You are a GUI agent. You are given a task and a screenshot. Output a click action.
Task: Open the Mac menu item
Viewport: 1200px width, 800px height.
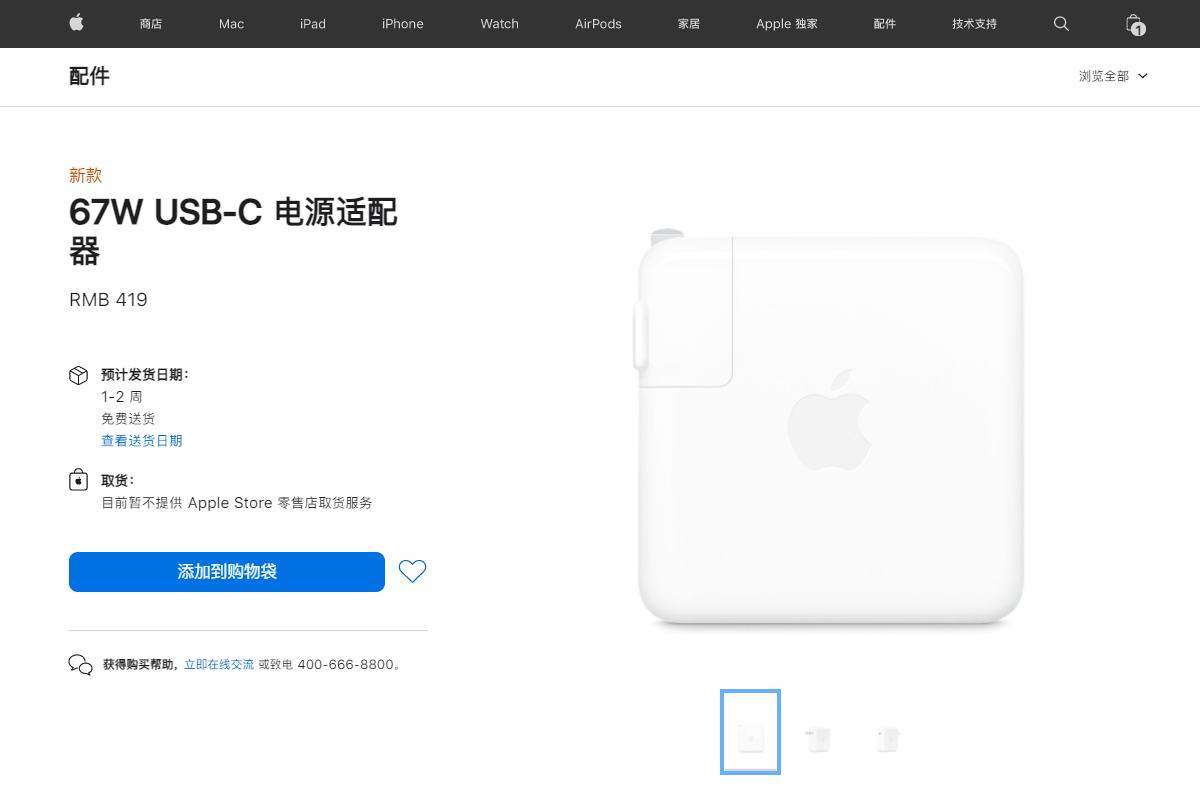tap(231, 24)
